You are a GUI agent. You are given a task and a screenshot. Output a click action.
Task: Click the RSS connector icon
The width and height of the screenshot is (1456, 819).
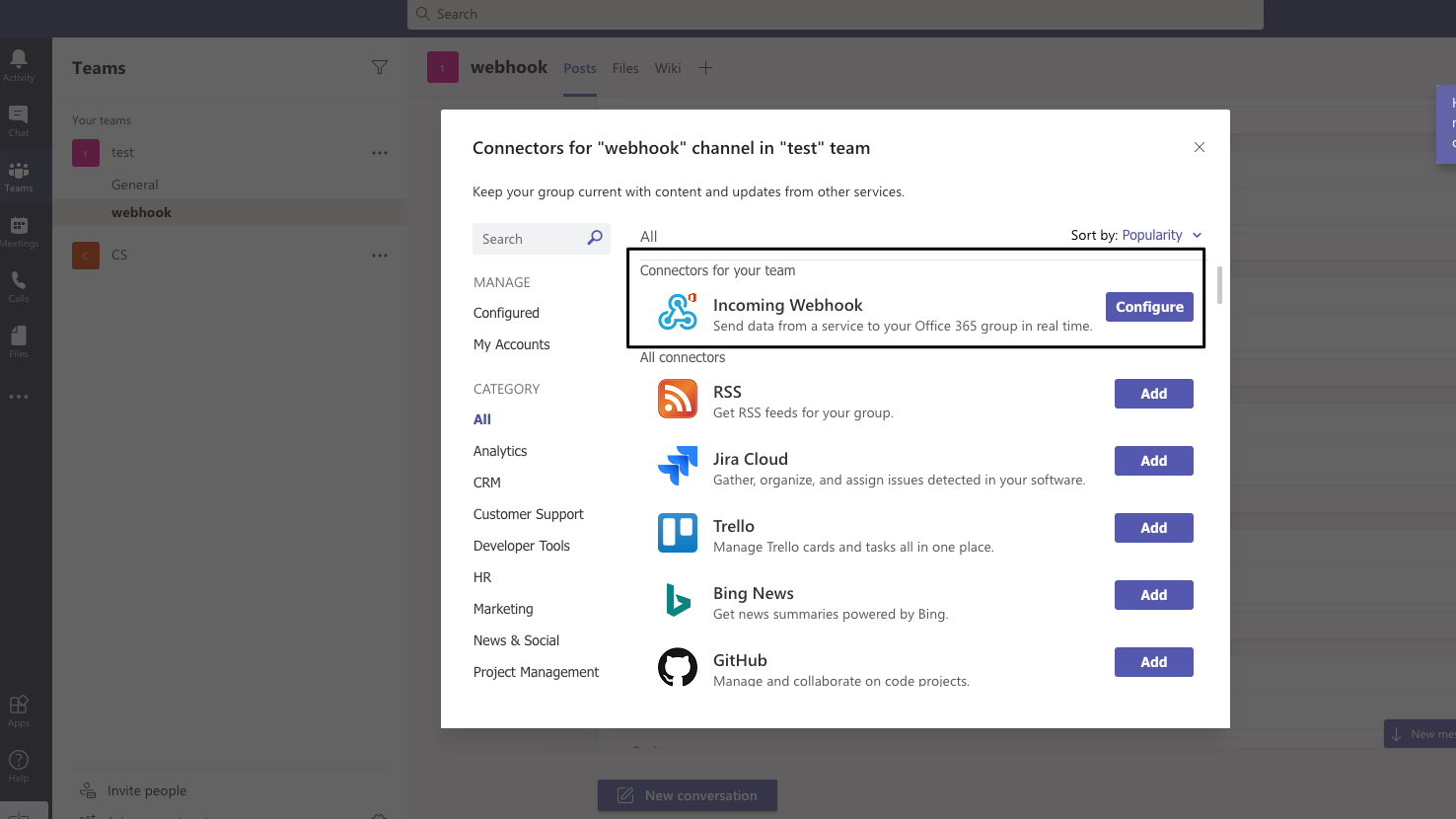click(678, 399)
